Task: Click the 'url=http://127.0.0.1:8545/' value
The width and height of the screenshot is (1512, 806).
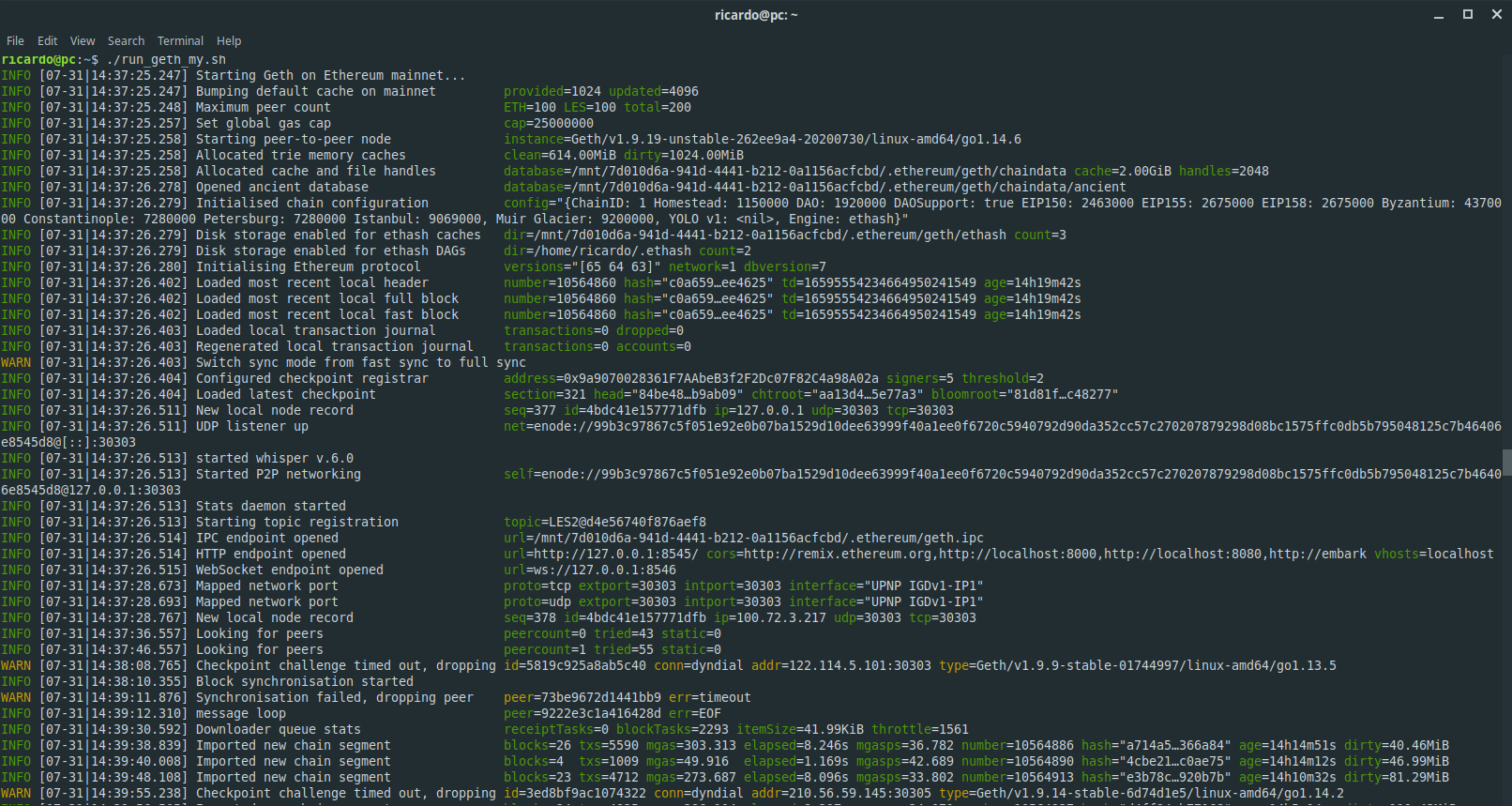Action: click(601, 554)
